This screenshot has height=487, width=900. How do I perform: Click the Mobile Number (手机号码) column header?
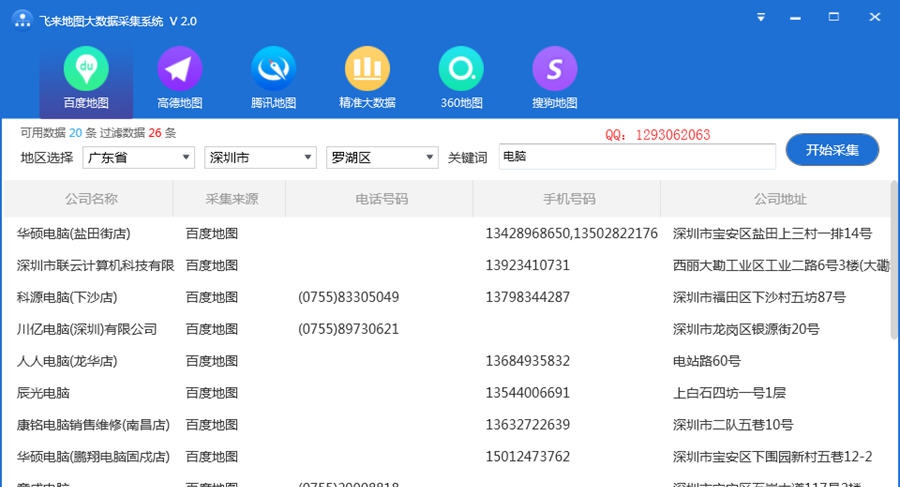pos(569,199)
